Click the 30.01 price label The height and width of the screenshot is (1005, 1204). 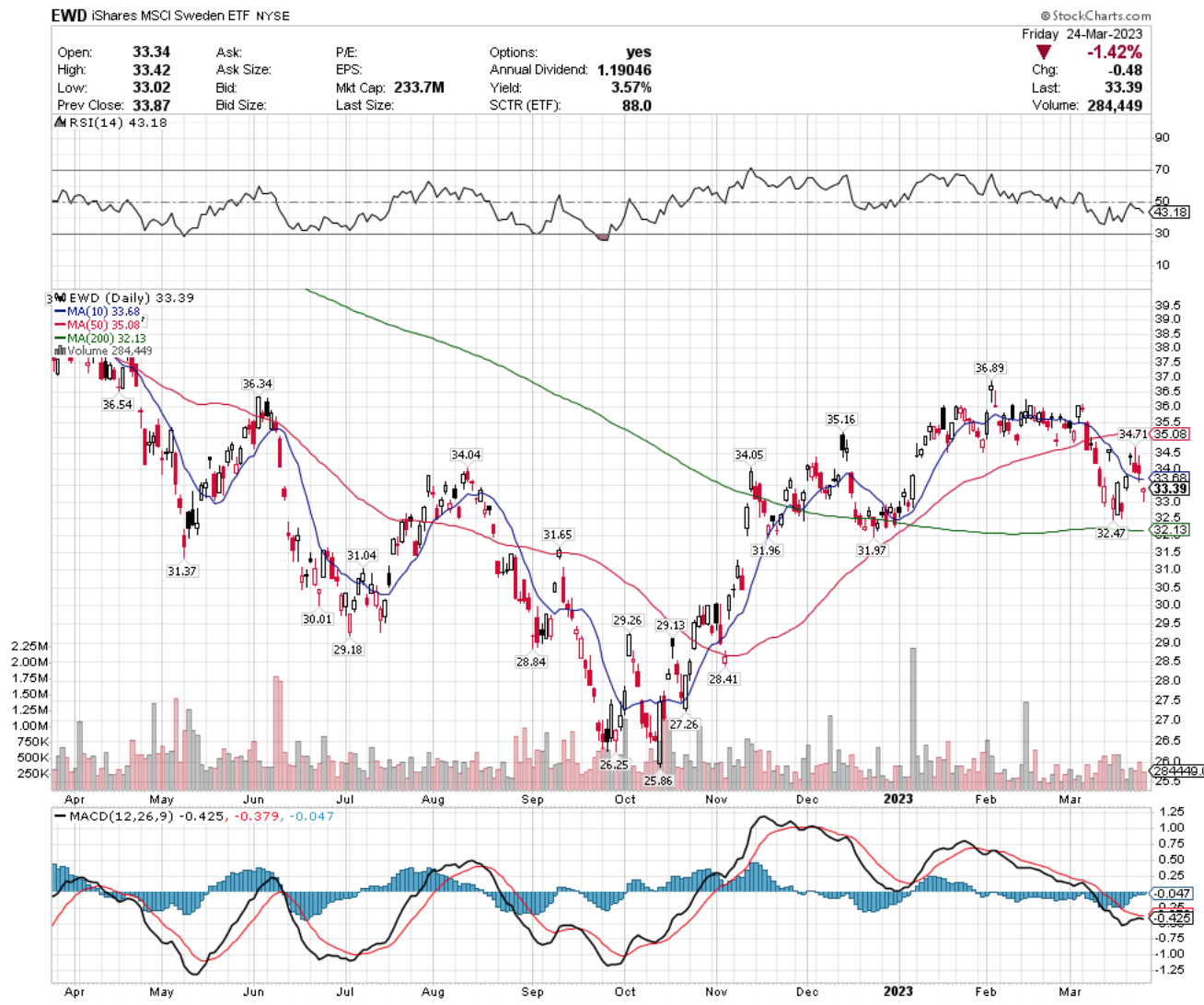pyautogui.click(x=317, y=619)
